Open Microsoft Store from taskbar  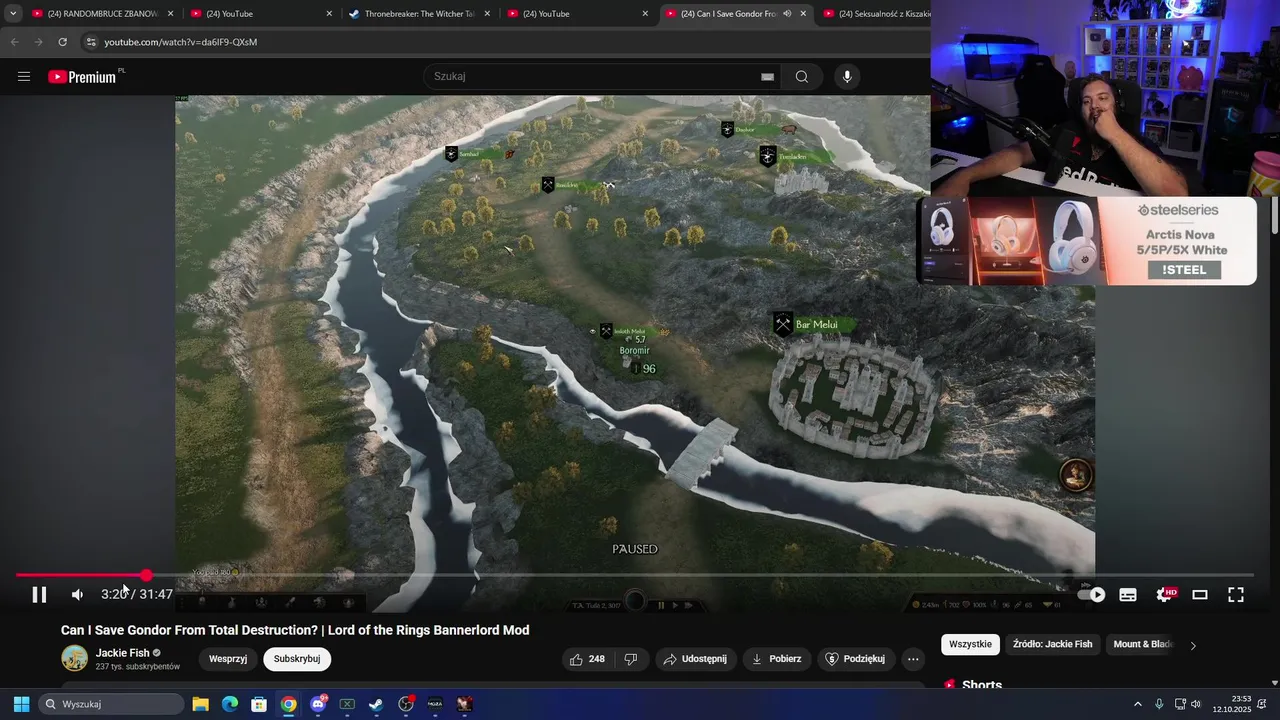point(259,704)
